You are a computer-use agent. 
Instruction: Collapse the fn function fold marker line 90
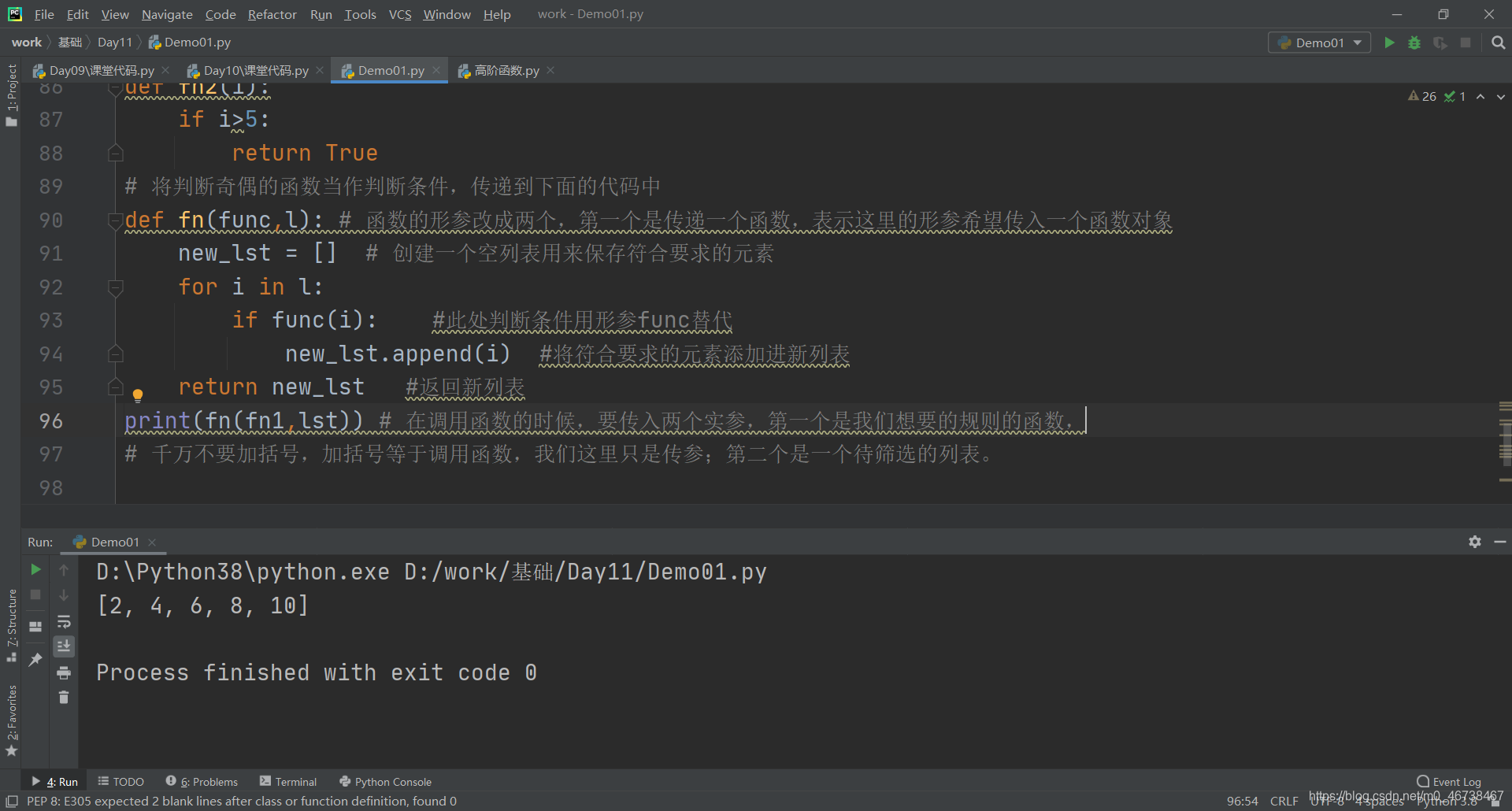pos(115,220)
